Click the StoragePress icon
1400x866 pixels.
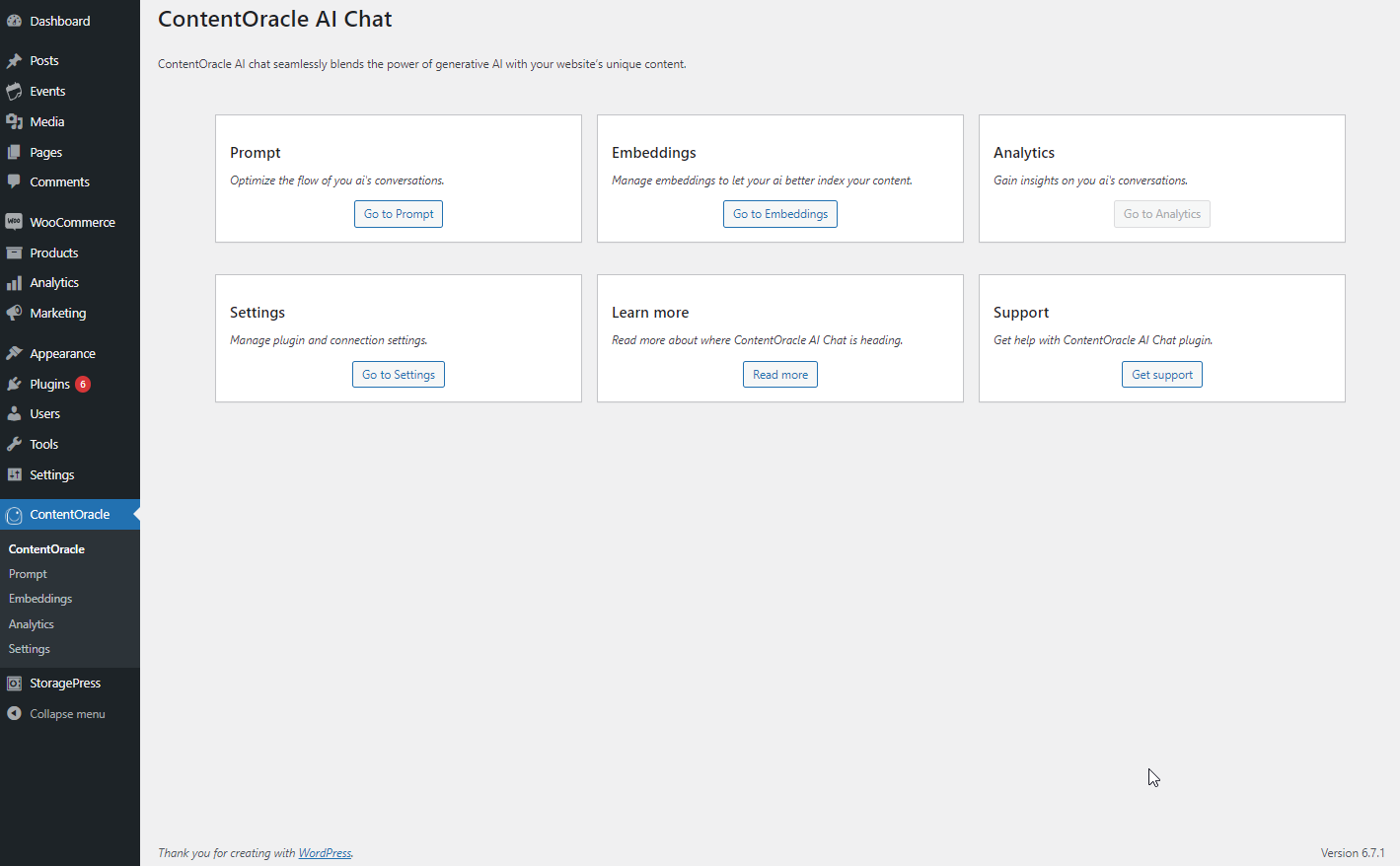click(14, 683)
